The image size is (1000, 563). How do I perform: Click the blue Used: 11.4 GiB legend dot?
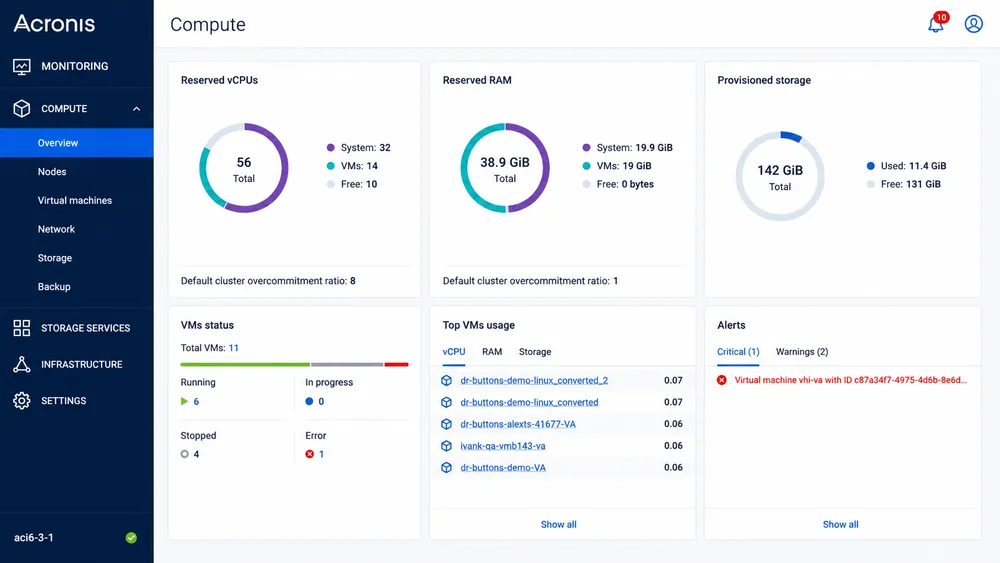pos(871,166)
